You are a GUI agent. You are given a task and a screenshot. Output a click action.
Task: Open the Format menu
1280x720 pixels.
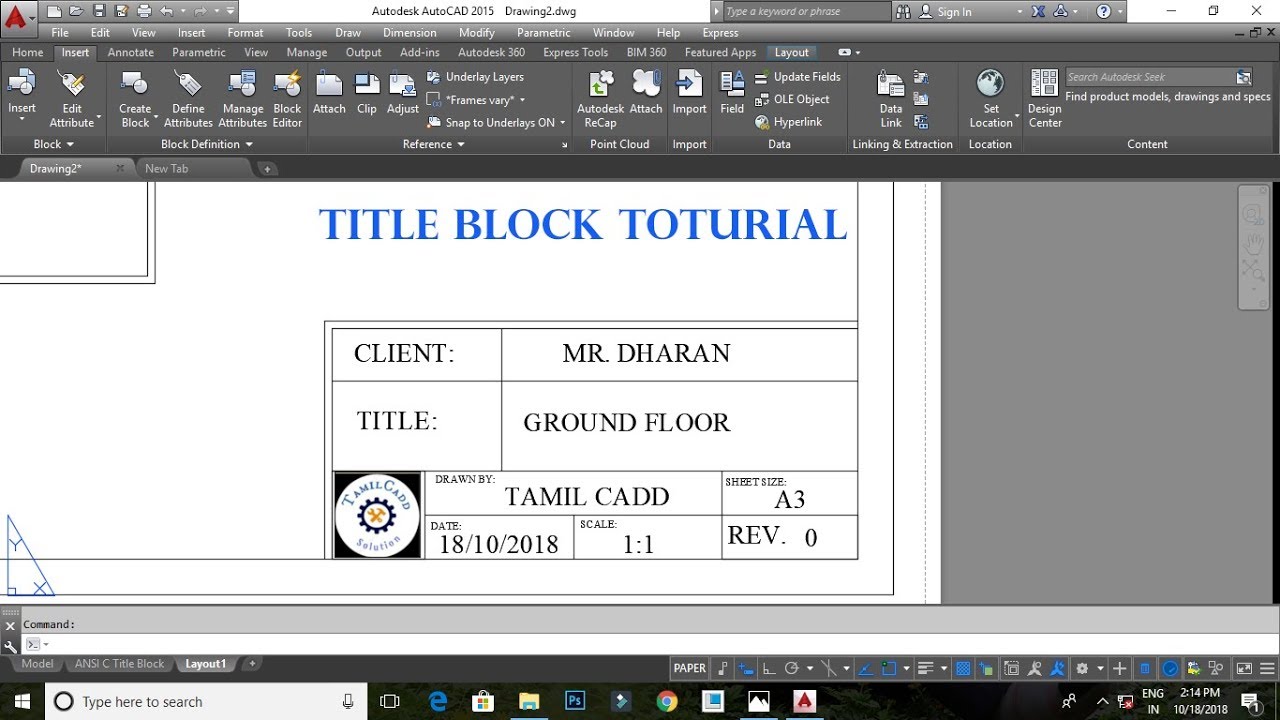(245, 33)
